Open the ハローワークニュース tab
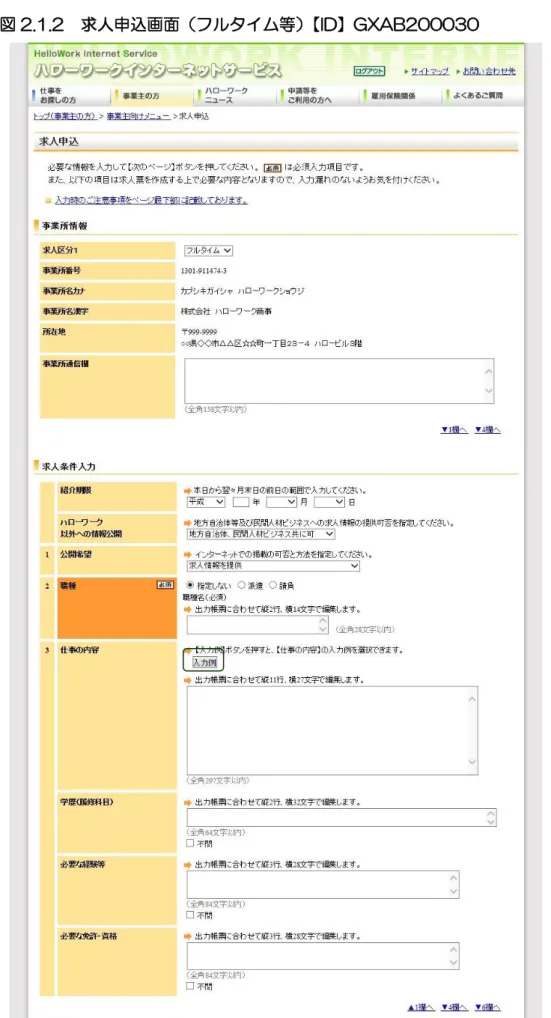The width and height of the screenshot is (551, 1018). coord(236,95)
